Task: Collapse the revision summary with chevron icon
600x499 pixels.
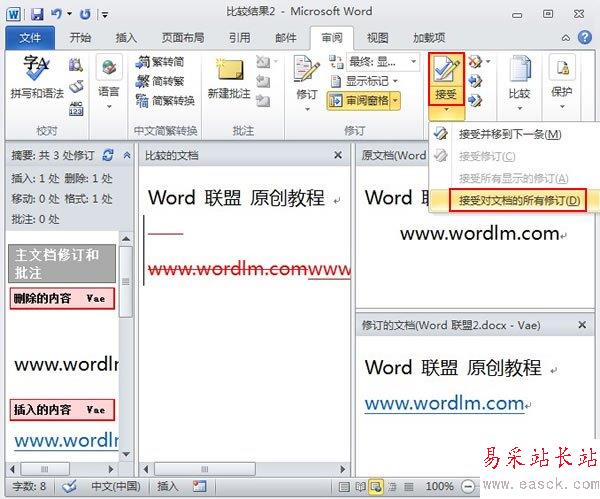Action: (x=127, y=155)
